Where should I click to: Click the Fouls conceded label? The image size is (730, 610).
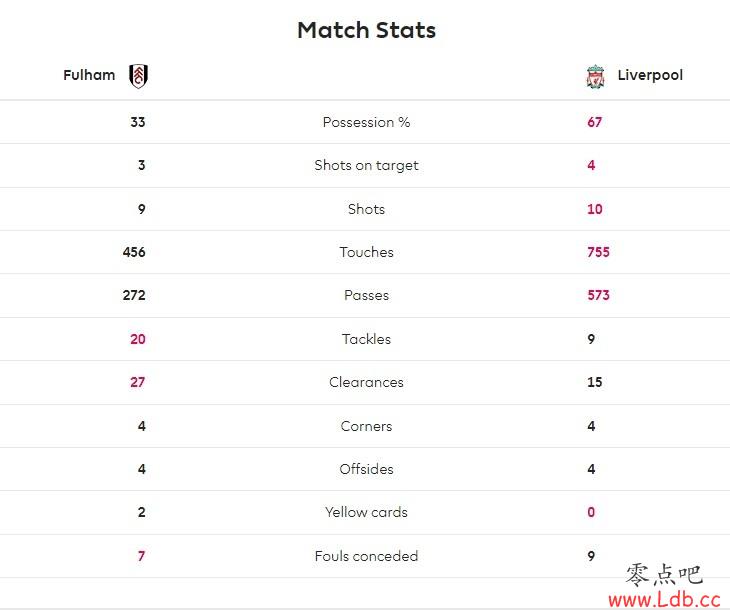[x=366, y=556]
